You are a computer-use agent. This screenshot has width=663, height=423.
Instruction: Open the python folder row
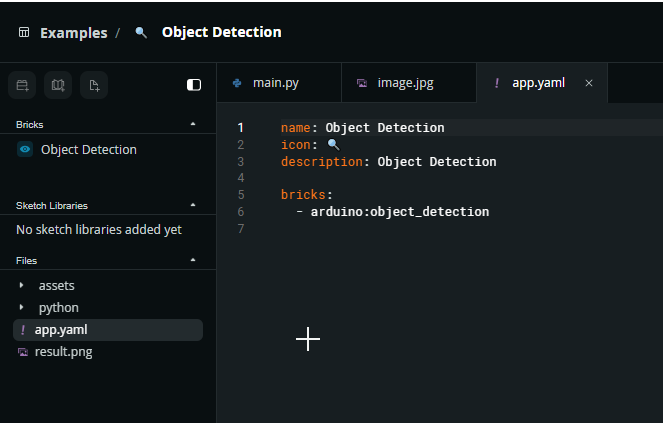click(108, 308)
